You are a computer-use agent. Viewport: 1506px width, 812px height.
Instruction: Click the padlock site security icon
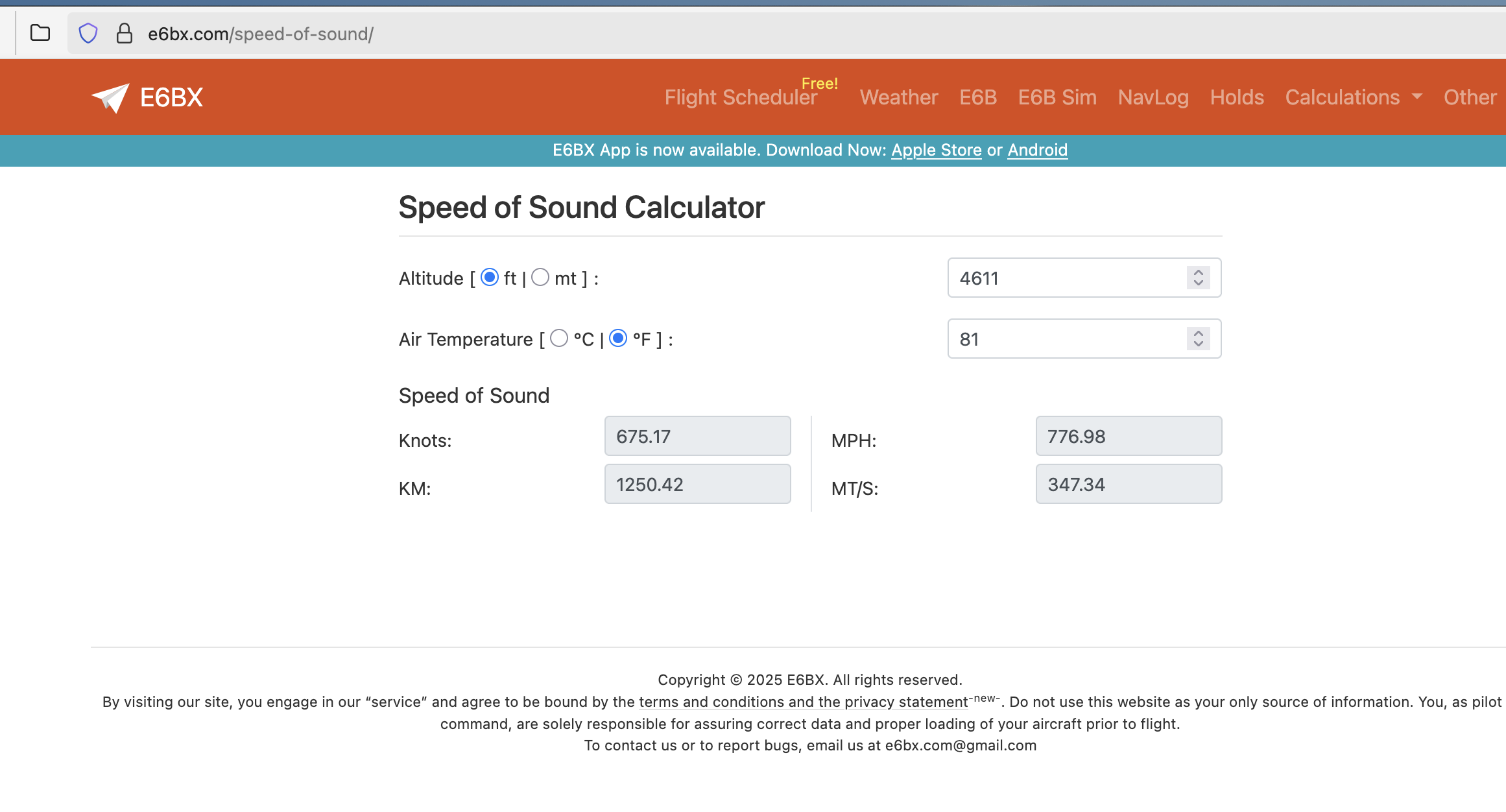tap(125, 33)
